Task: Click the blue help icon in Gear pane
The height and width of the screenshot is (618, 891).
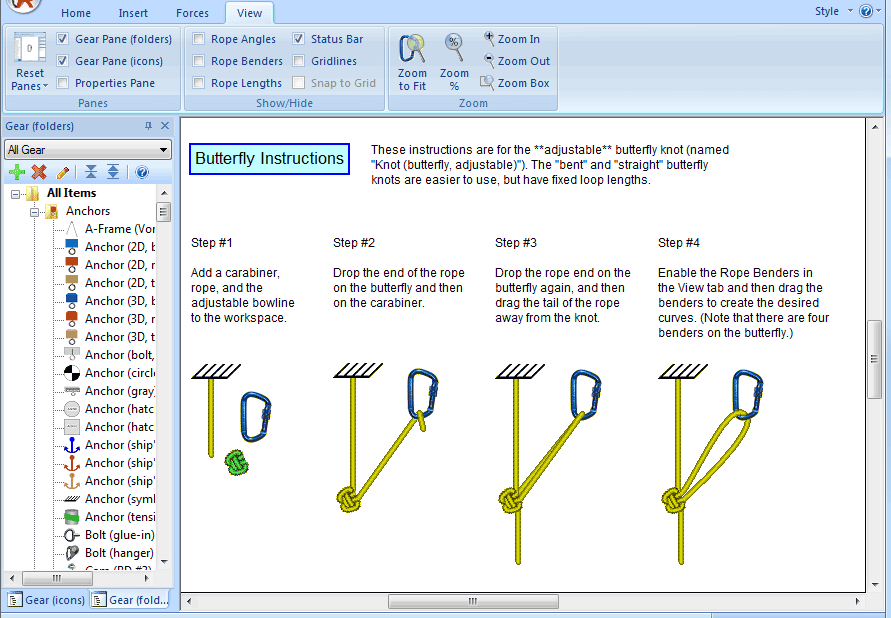Action: 142,172
